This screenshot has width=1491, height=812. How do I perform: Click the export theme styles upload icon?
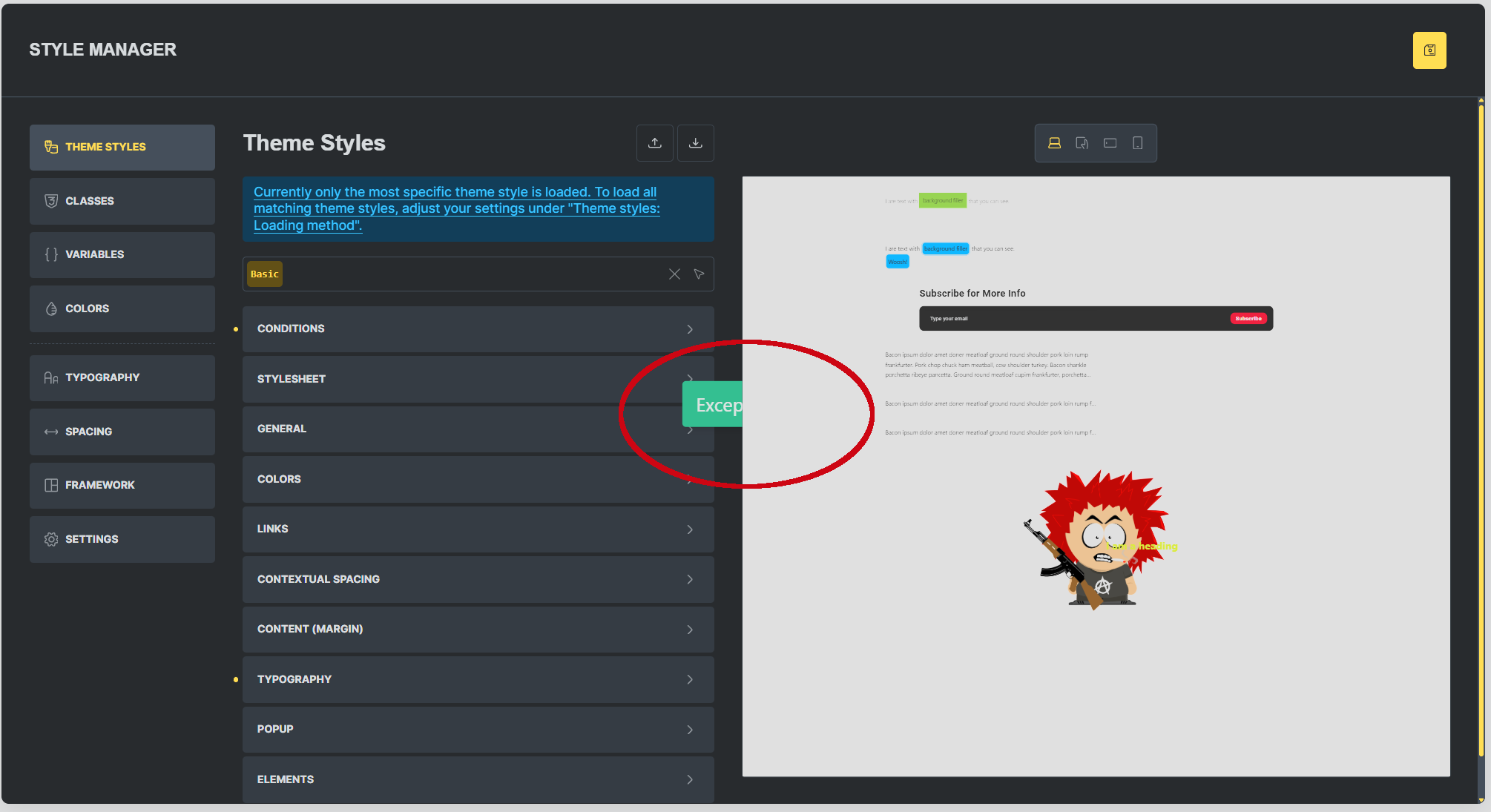pos(654,143)
